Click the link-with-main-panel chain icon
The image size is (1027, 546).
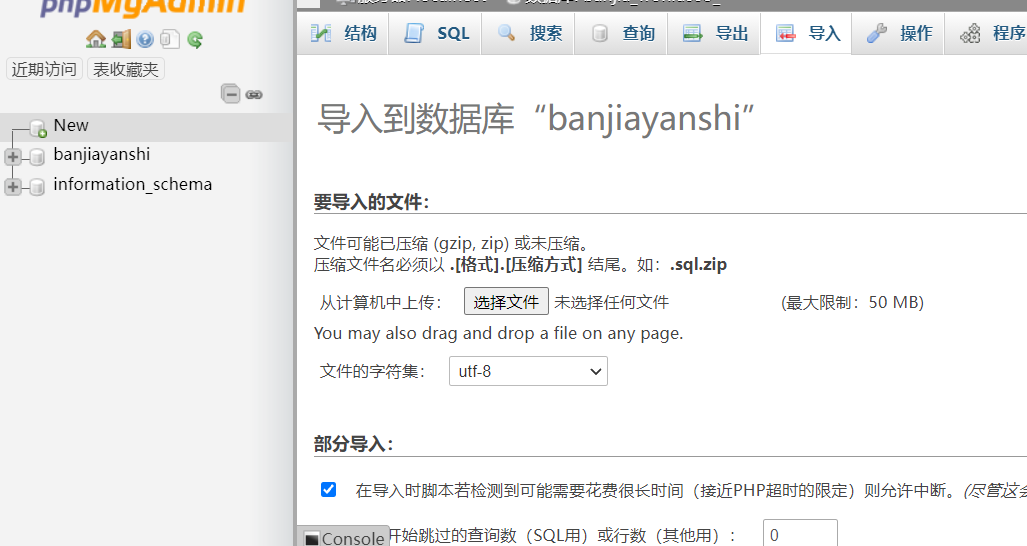coord(254,95)
